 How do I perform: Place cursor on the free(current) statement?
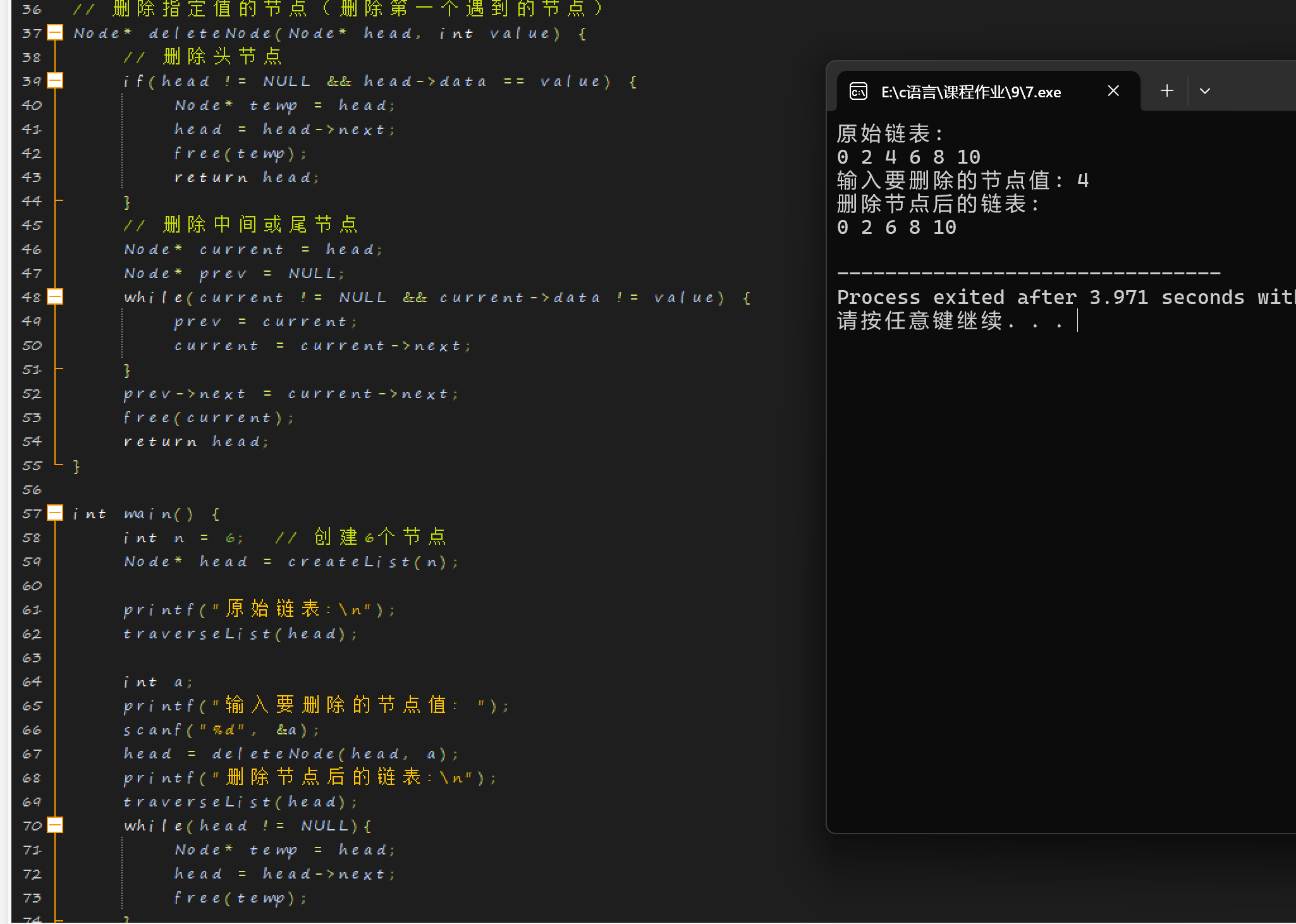pos(209,418)
